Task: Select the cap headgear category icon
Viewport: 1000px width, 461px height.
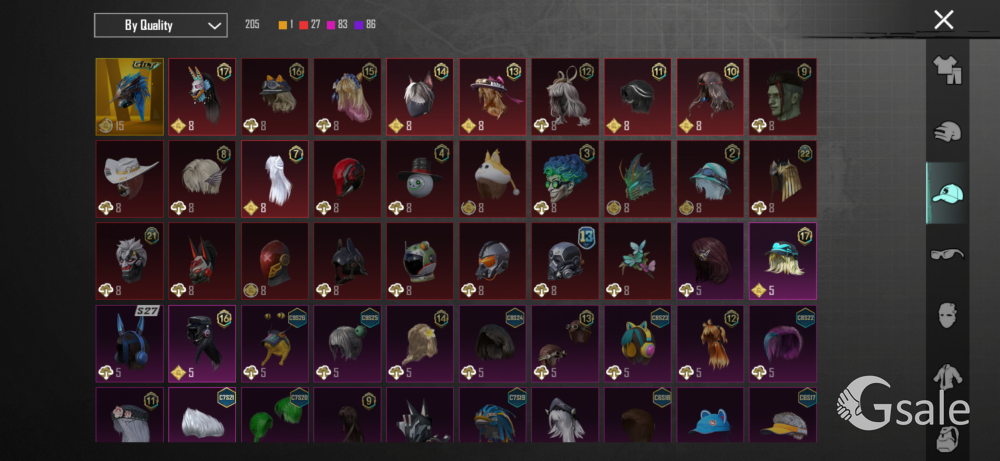Action: pyautogui.click(x=946, y=193)
